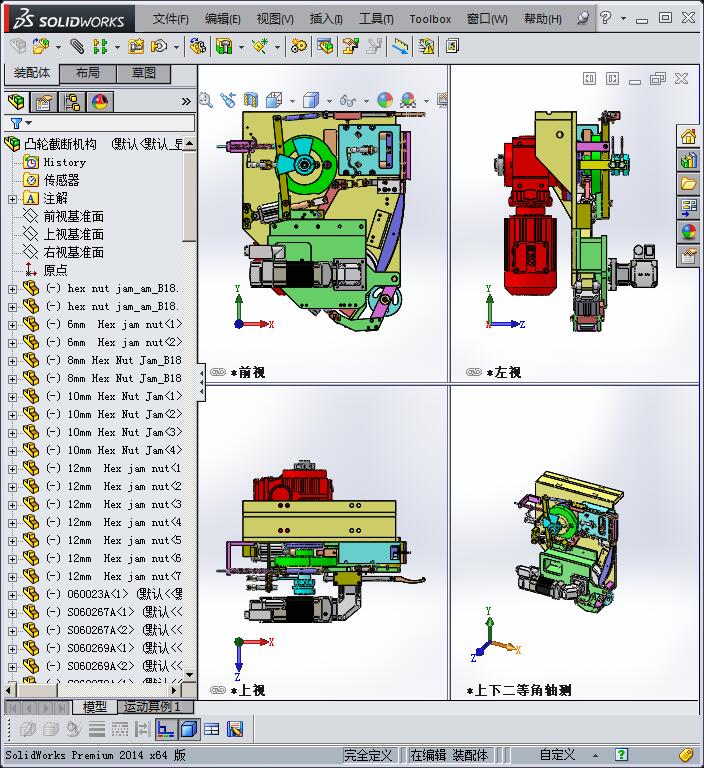The width and height of the screenshot is (704, 768).
Task: Open SolidWorks Resources home icon in task pane
Action: (688, 136)
